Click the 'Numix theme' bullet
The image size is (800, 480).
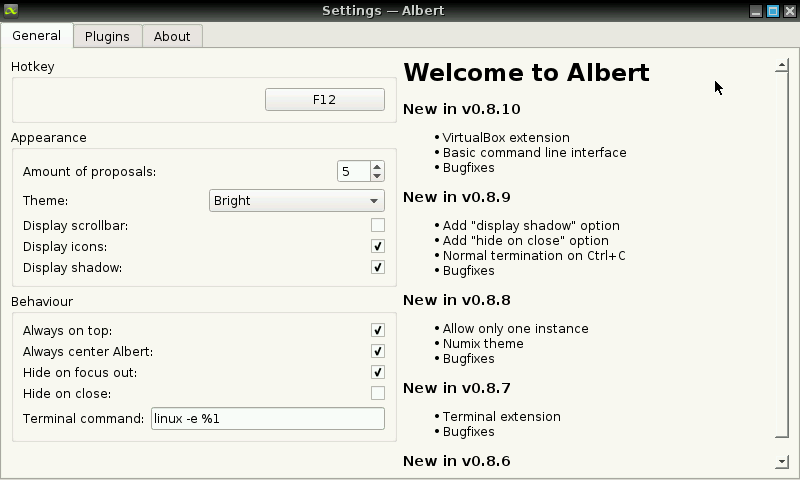(483, 343)
